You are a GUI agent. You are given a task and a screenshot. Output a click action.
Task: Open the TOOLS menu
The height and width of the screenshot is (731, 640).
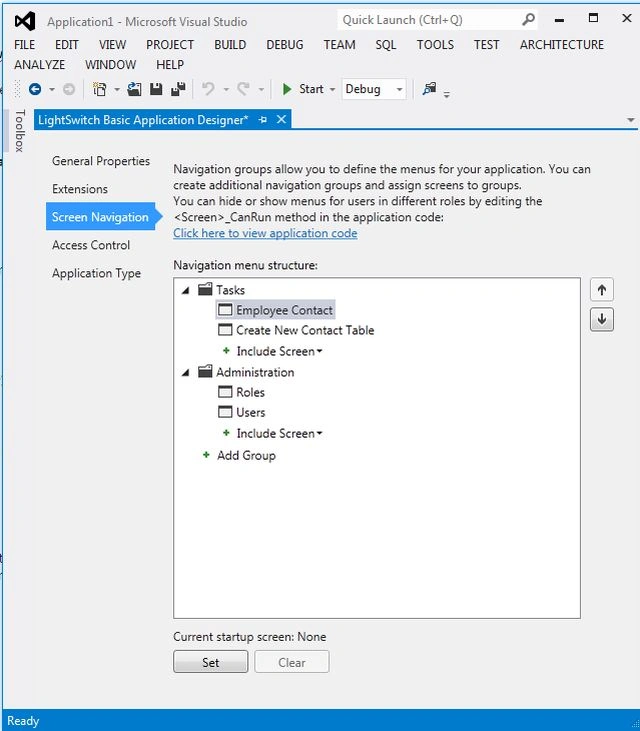(x=435, y=45)
